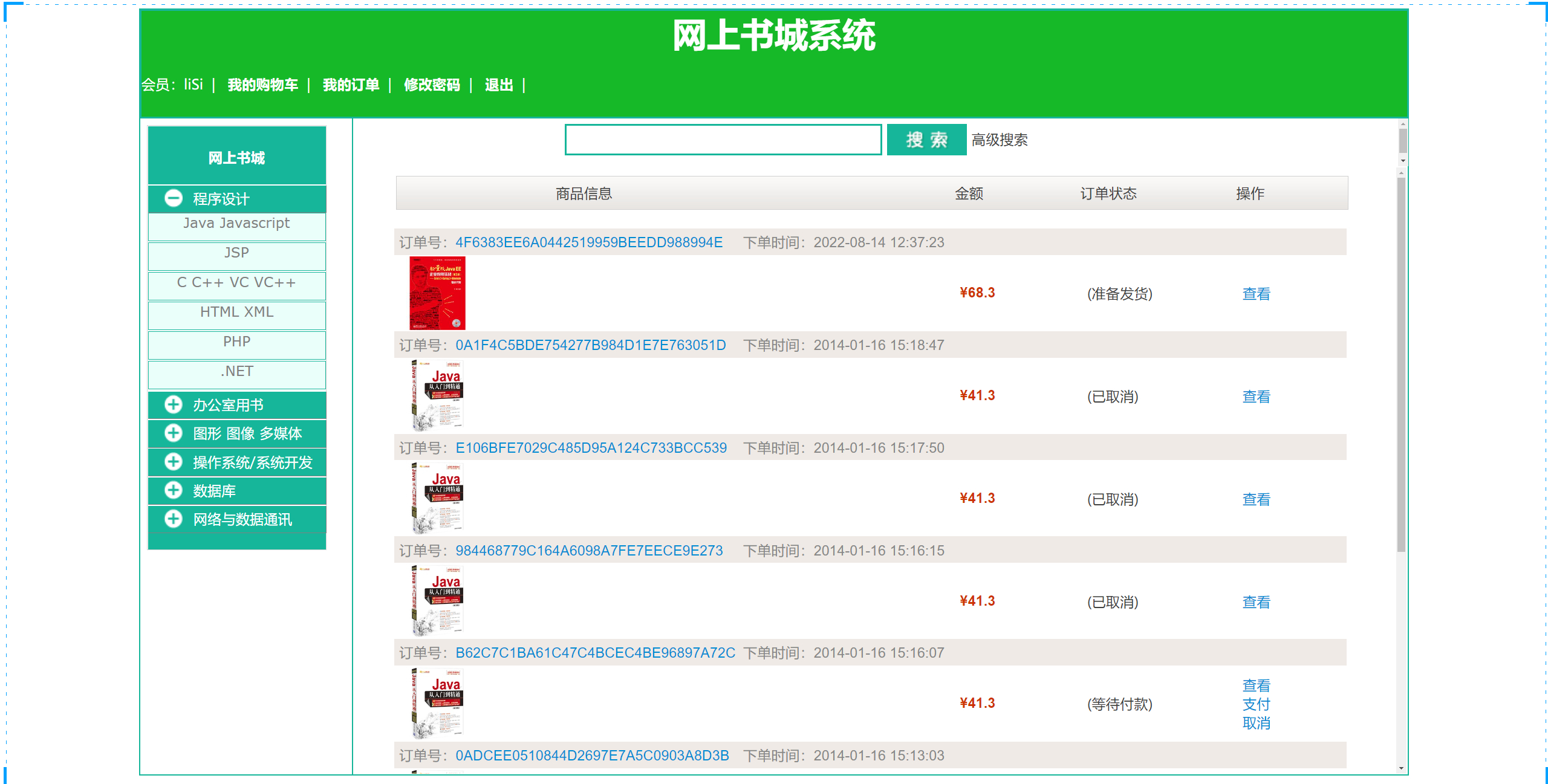
Task: Click the ¥68.3 order amount
Action: click(977, 293)
